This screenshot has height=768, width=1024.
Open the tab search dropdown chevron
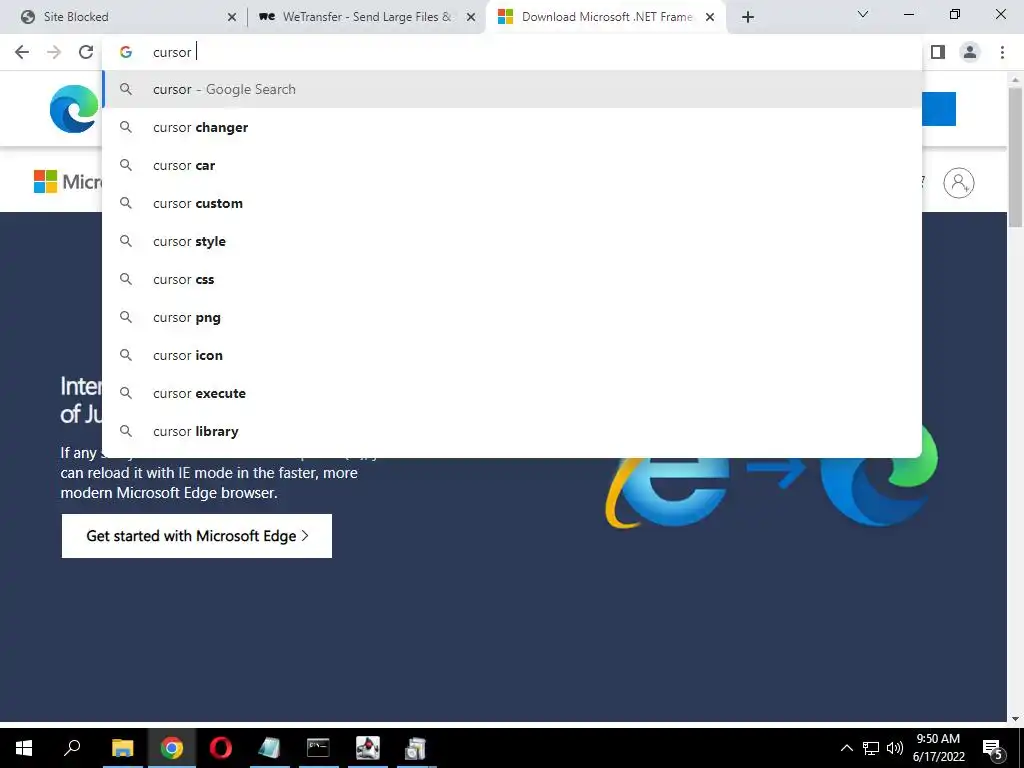pyautogui.click(x=863, y=14)
